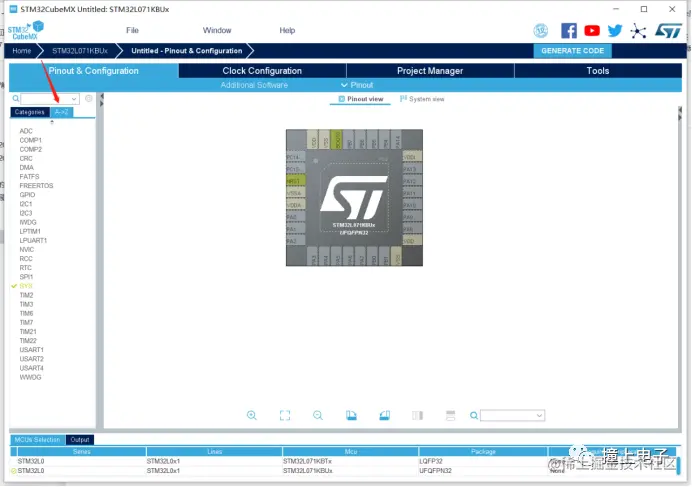The height and width of the screenshot is (487, 692).
Task: Click the UFQFPN32 package cell
Action: [x=435, y=471]
